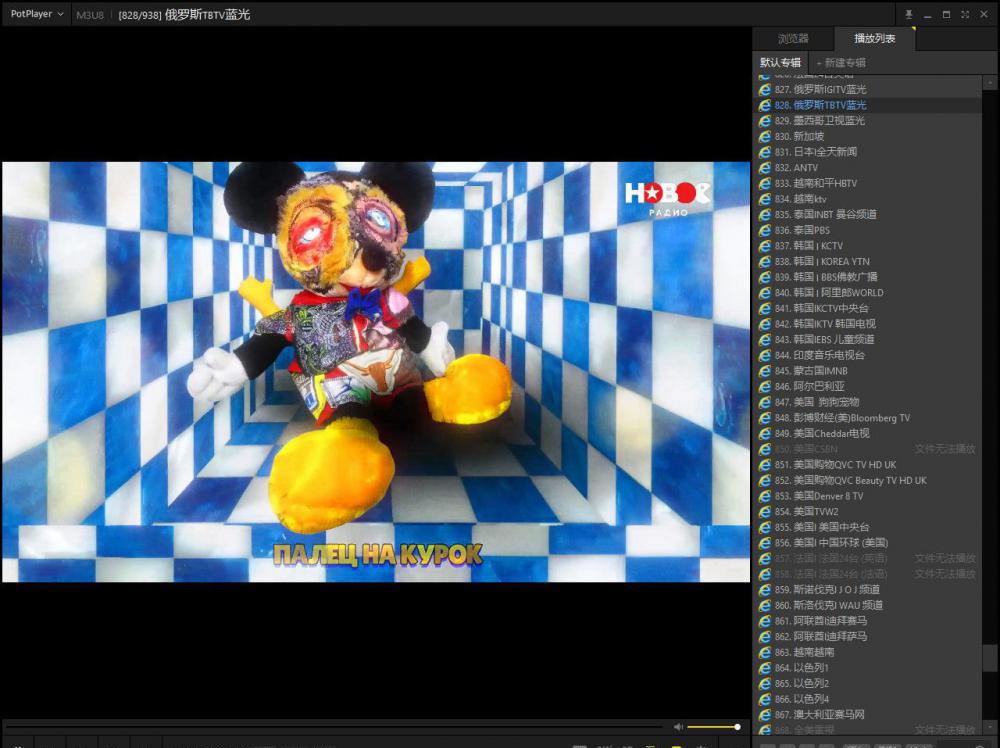Select 852. 美国购物QVC Beauty TV HD UK
The height and width of the screenshot is (748, 1000).
[x=868, y=480]
